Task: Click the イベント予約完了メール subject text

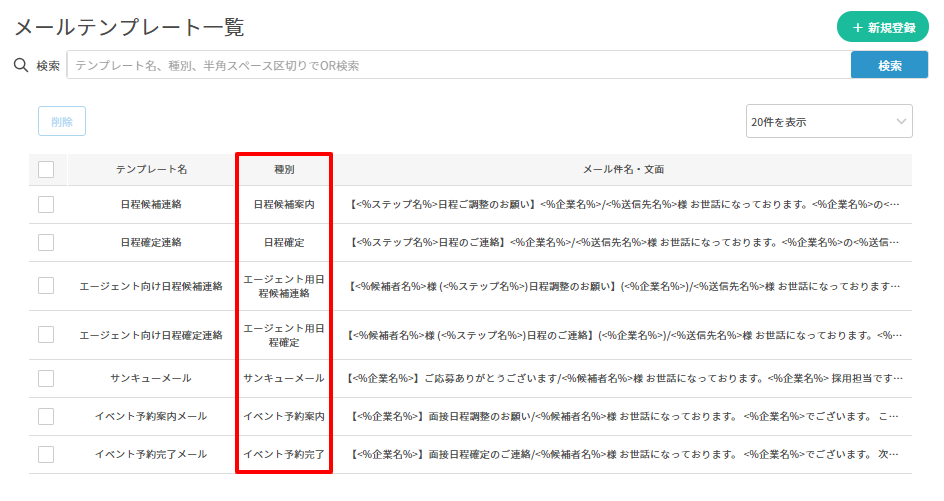Action: (x=623, y=454)
